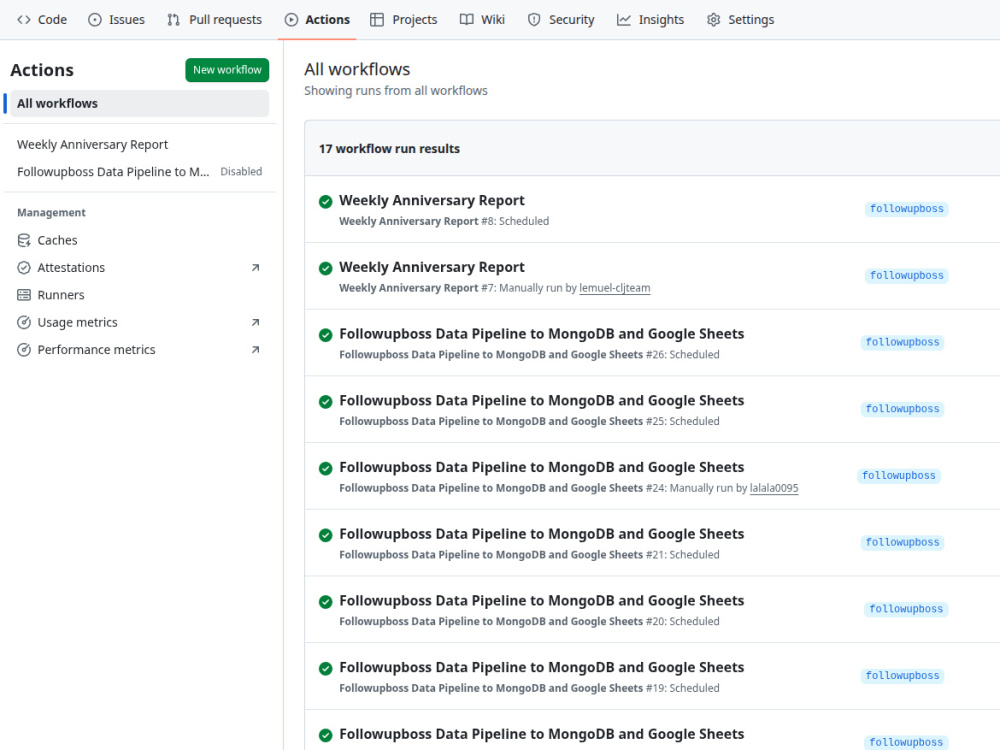The width and height of the screenshot is (1000, 750).
Task: Click the Actions play icon
Action: click(x=291, y=20)
